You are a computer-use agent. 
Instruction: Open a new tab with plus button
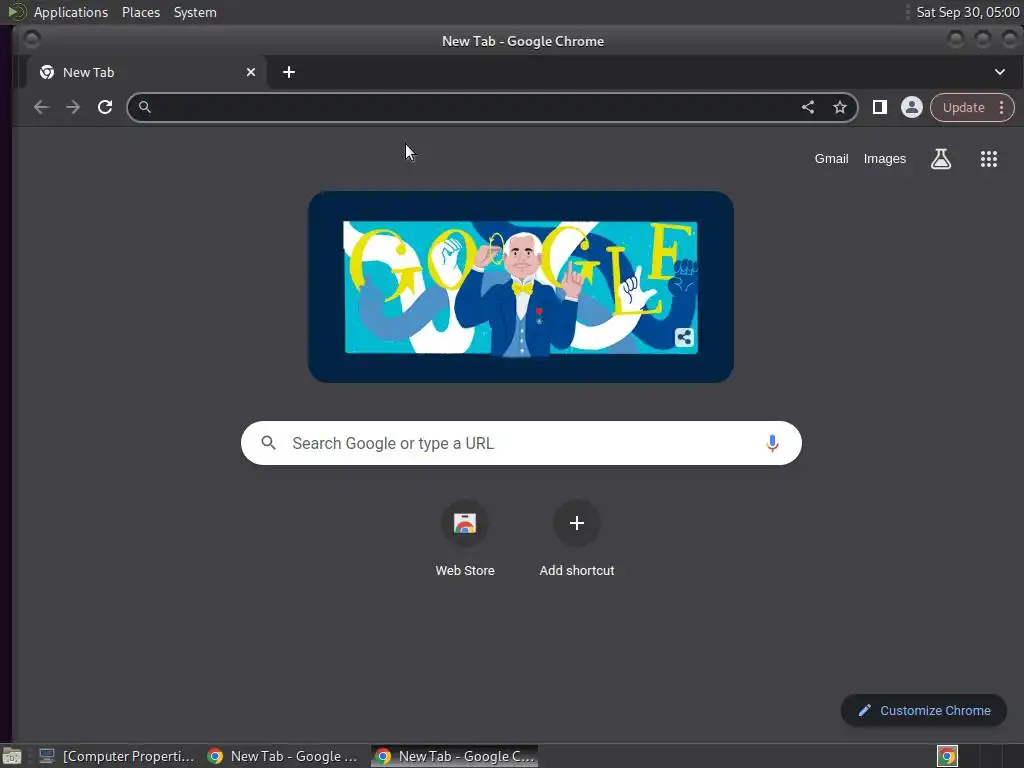pos(289,72)
